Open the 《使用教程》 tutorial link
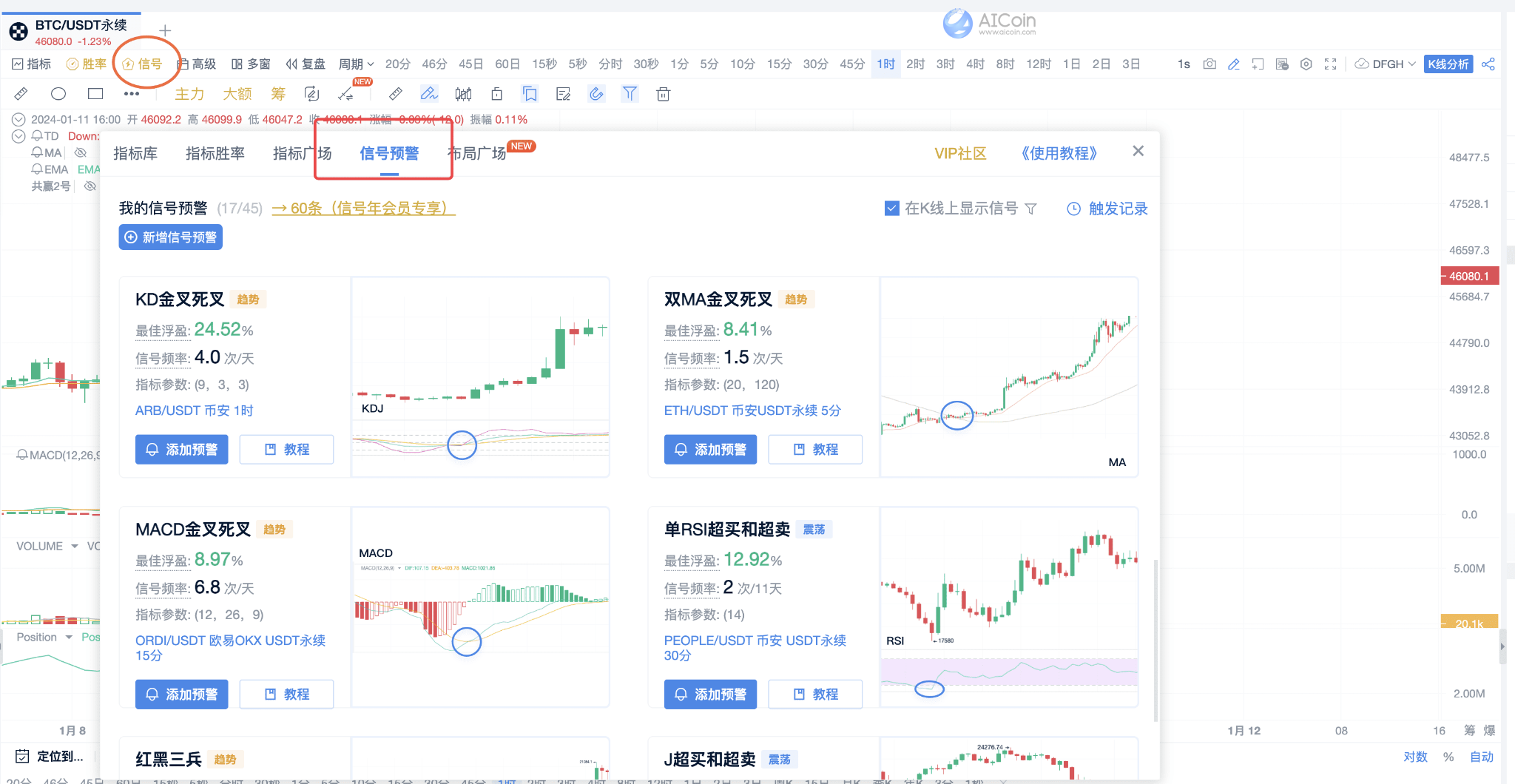The image size is (1515, 784). [x=1058, y=153]
